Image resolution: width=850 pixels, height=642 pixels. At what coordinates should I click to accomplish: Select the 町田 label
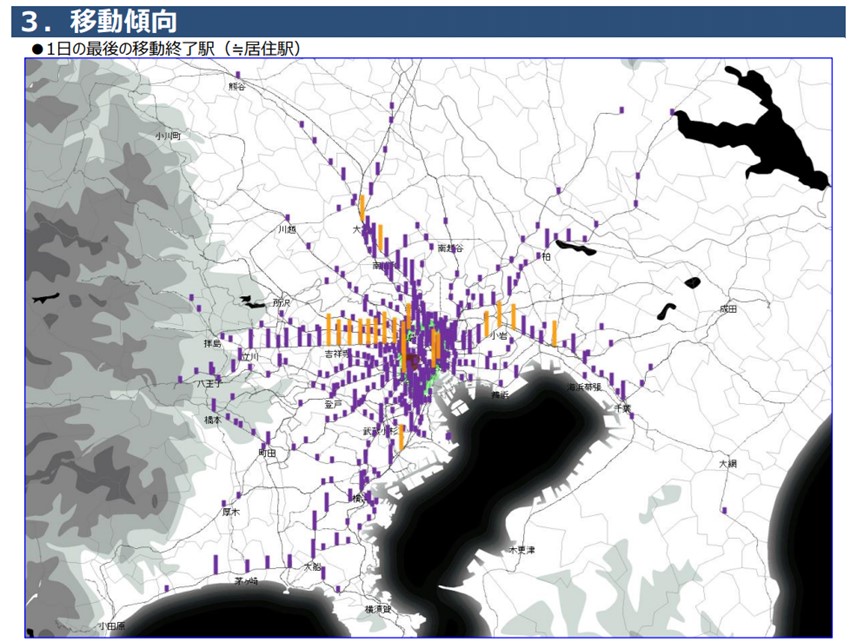click(267, 453)
